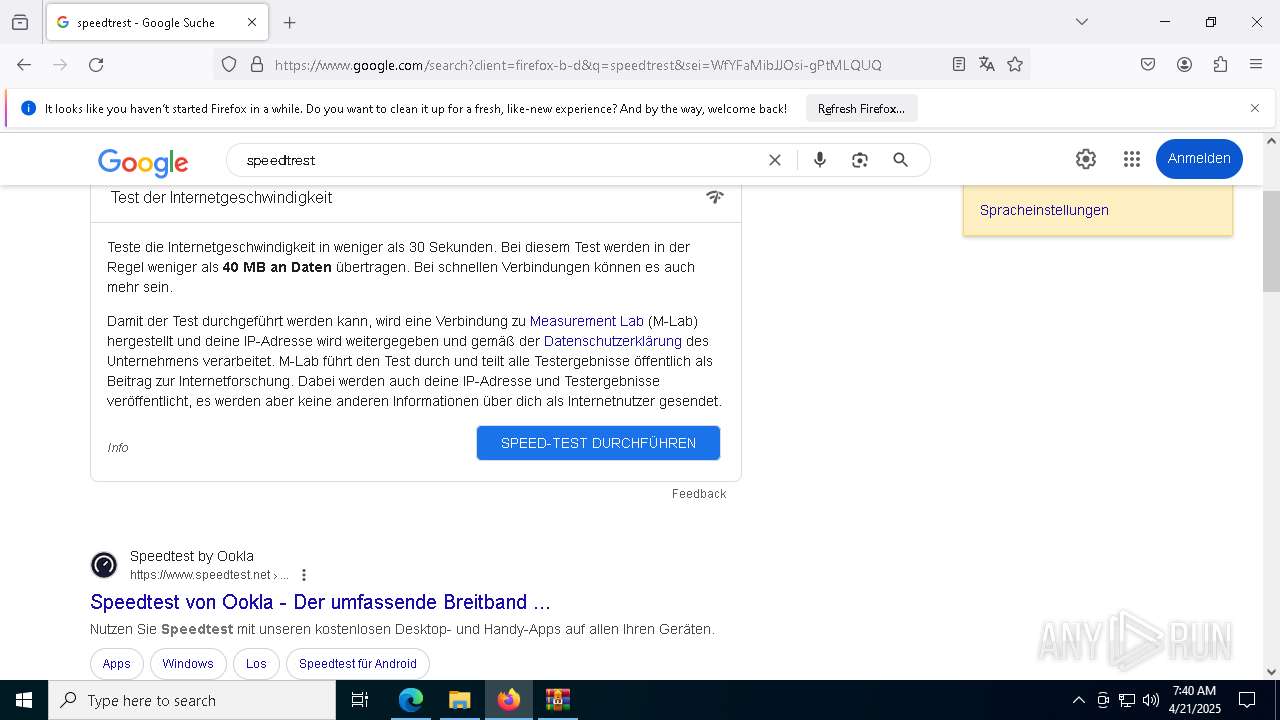1280x720 pixels.
Task: Dismiss the Firefox notification bar
Action: [x=1255, y=108]
